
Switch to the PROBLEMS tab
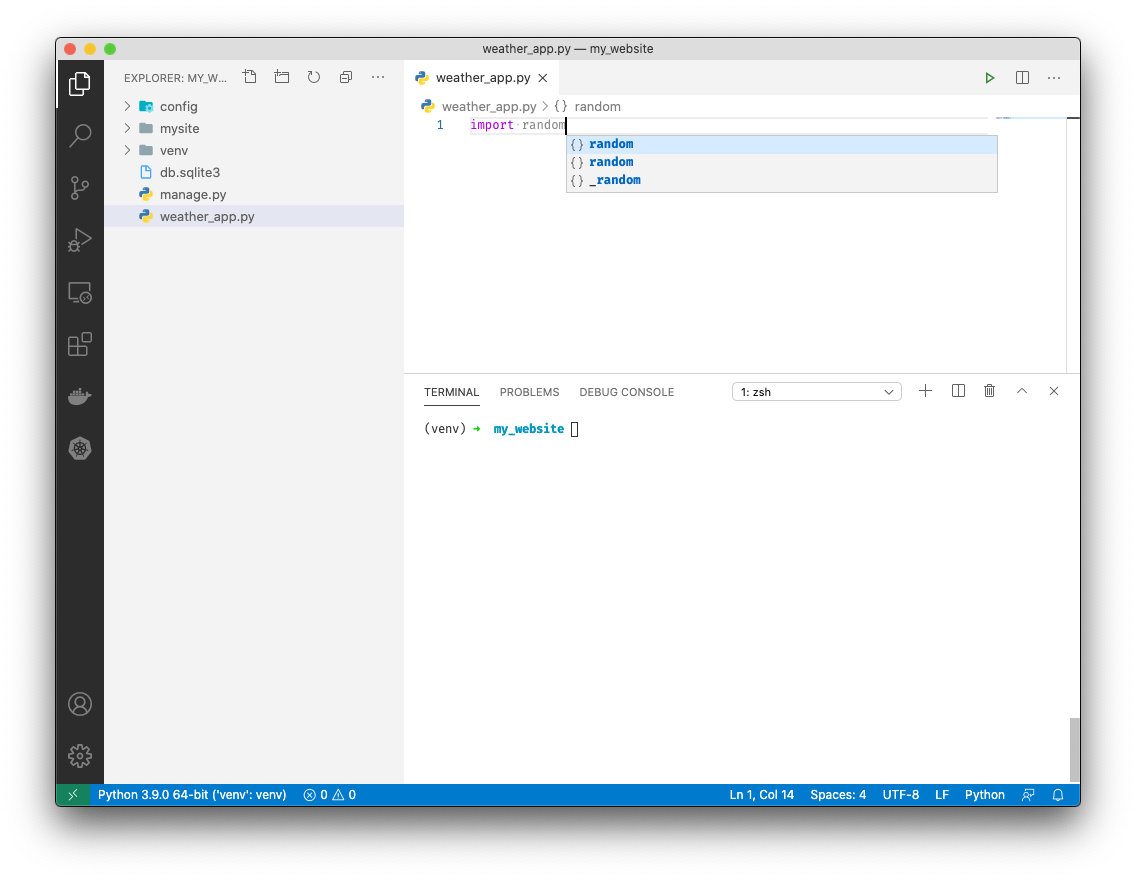pos(529,392)
